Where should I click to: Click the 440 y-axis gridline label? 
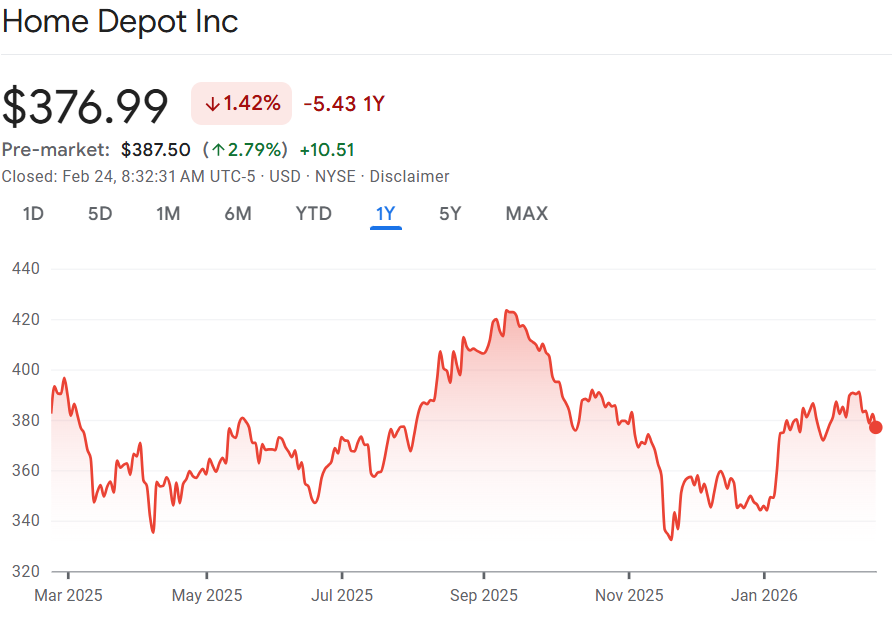(25, 269)
